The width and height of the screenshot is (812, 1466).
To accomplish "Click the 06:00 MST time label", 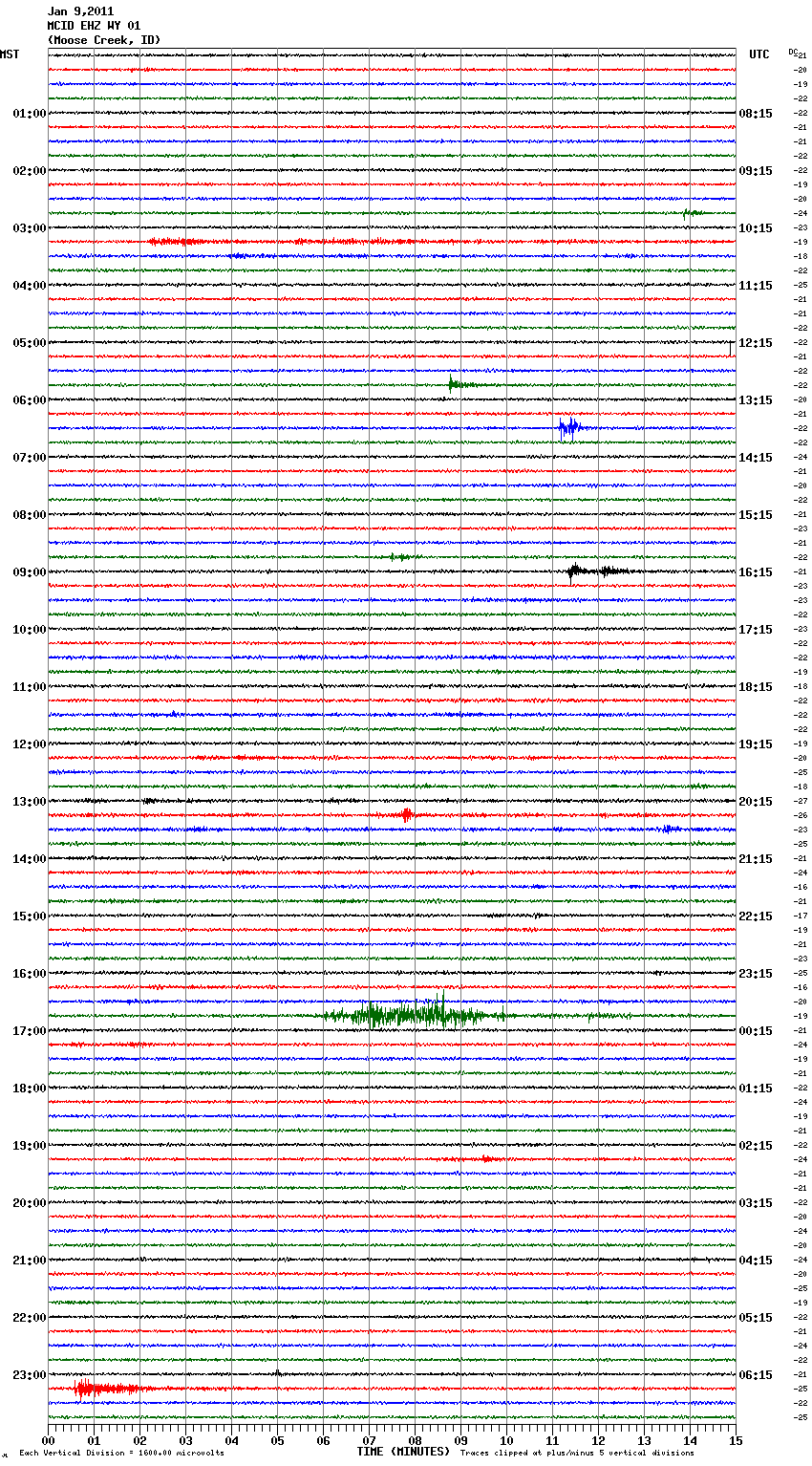I will click(30, 400).
